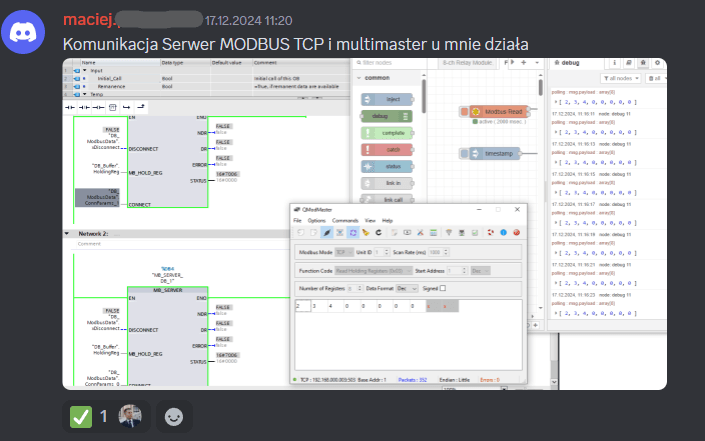Open the Data Format dropdown
The image size is (705, 441).
[408, 289]
